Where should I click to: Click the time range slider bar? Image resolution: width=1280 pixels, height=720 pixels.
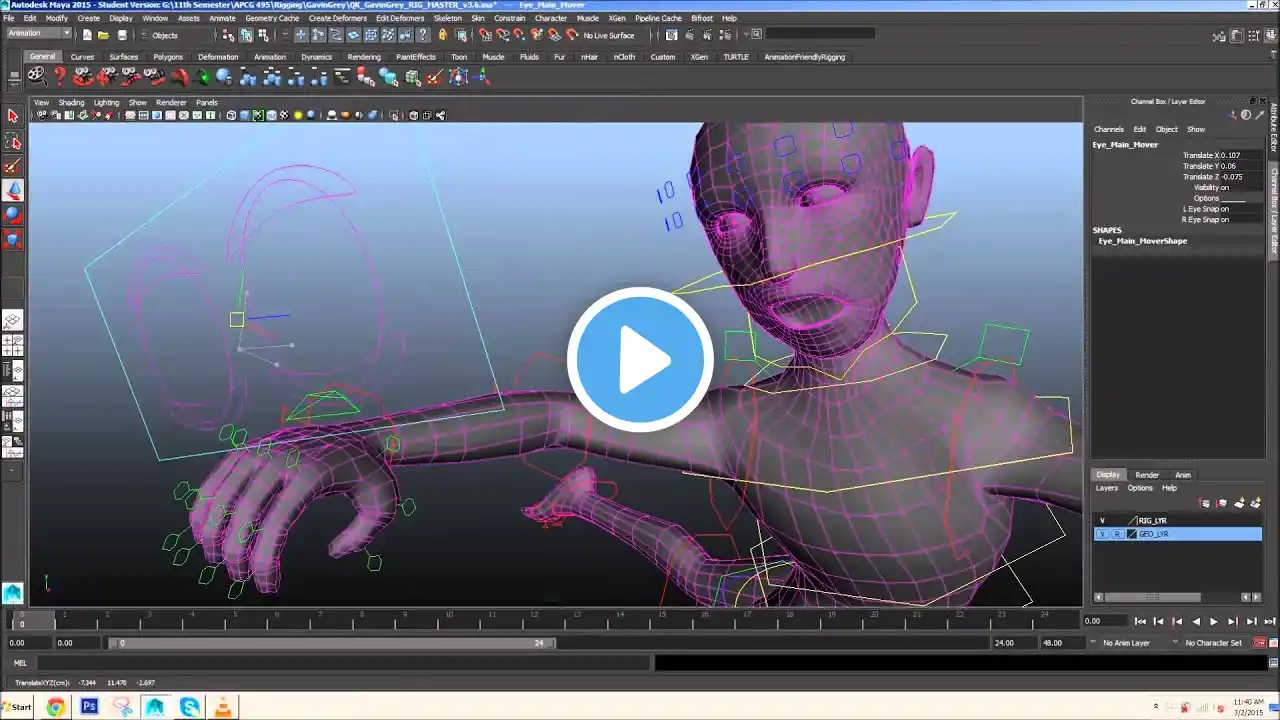330,643
